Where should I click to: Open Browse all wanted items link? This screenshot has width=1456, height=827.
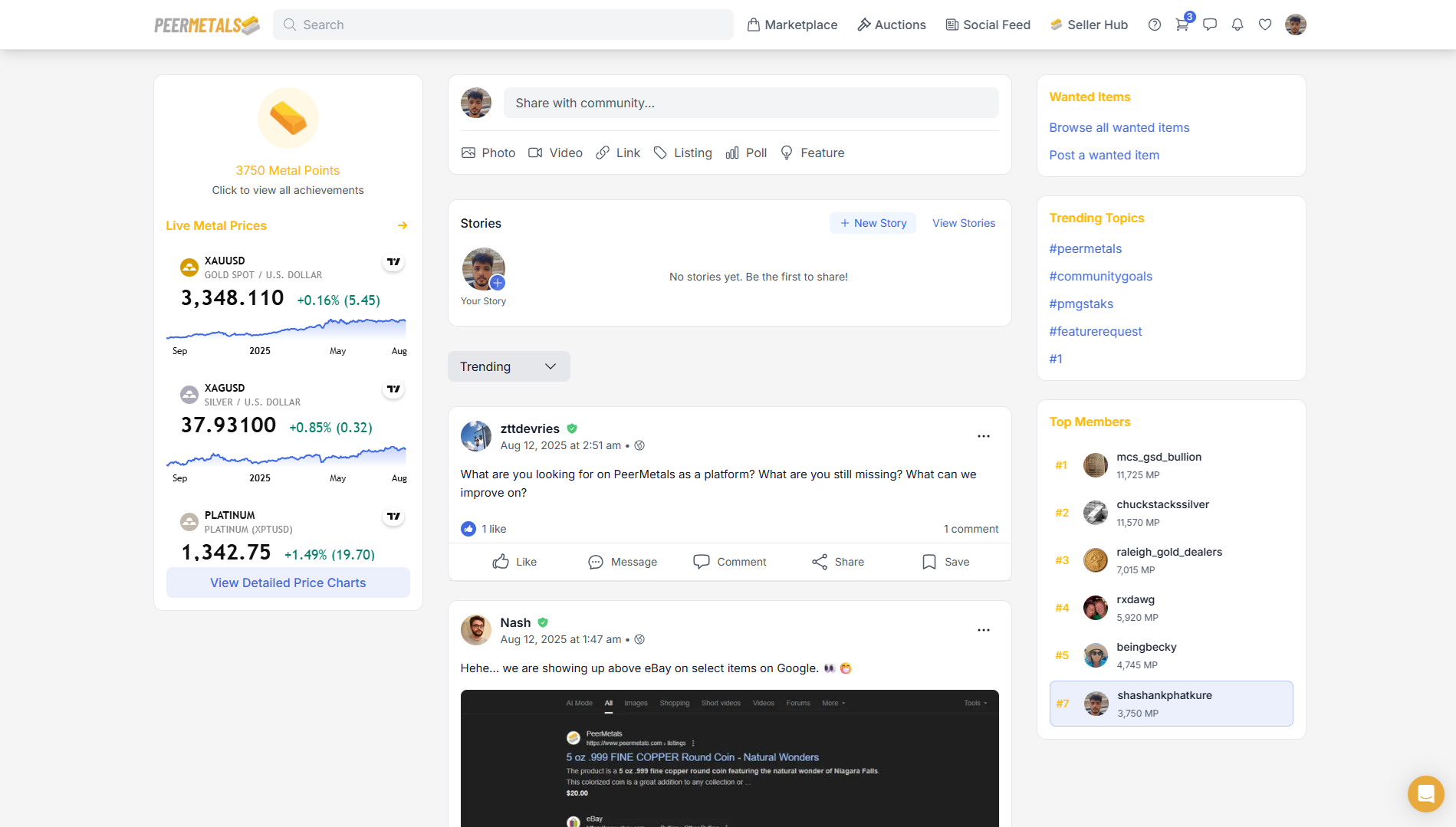[1119, 127]
